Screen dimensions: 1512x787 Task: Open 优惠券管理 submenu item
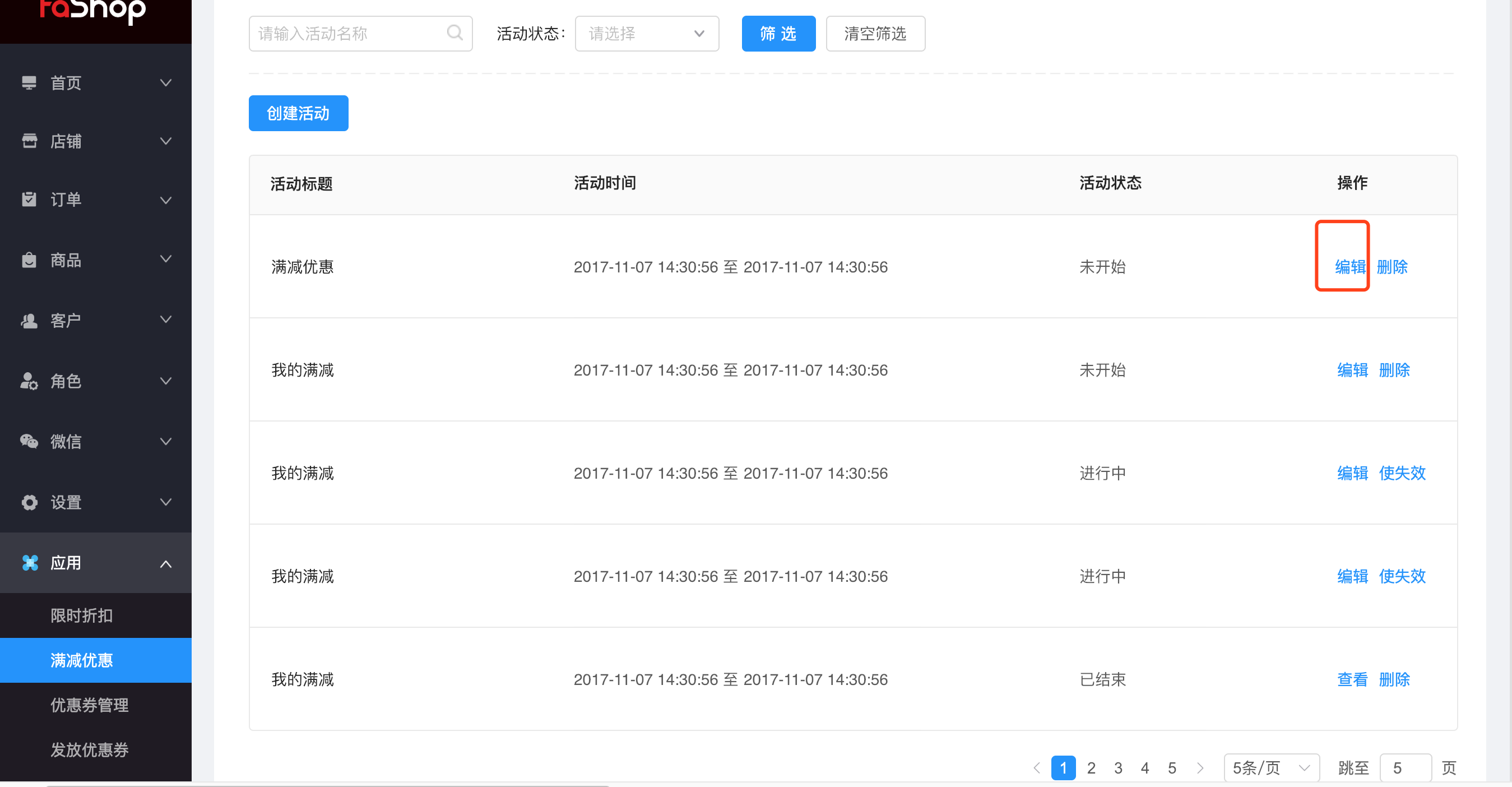pyautogui.click(x=89, y=705)
